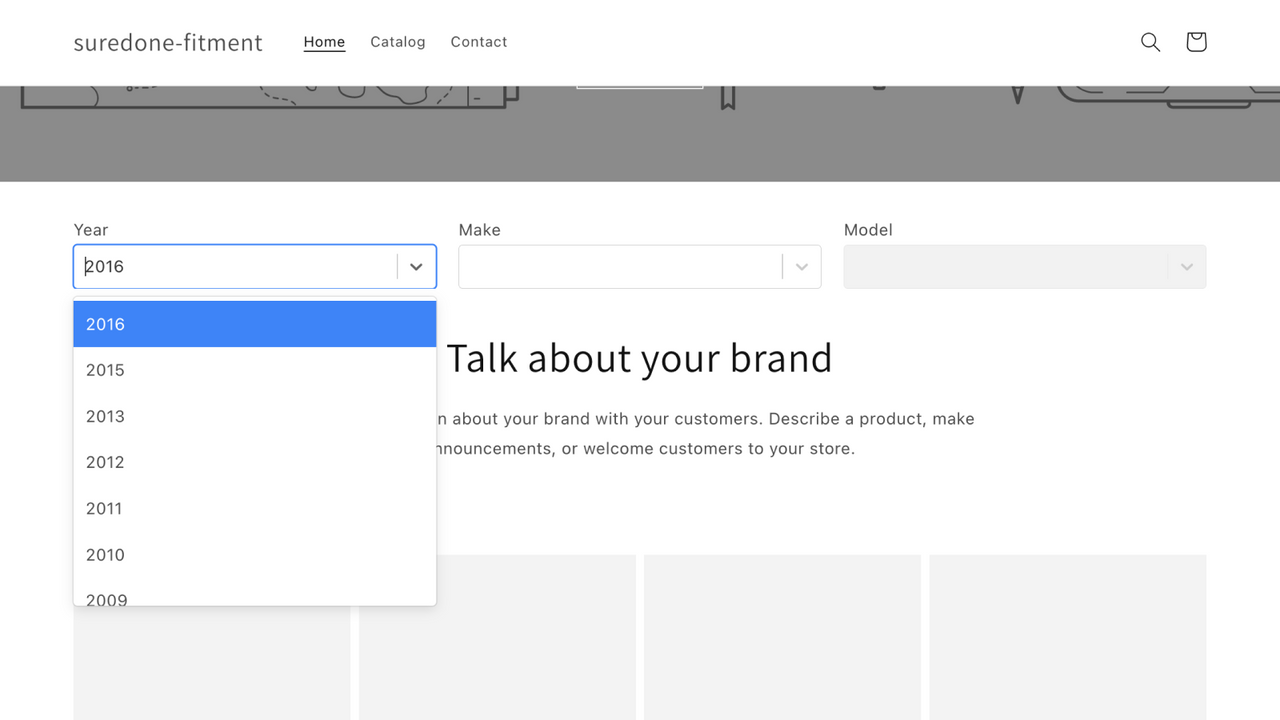This screenshot has height=720, width=1280.
Task: Open the Contact navigation link
Action: click(x=479, y=42)
